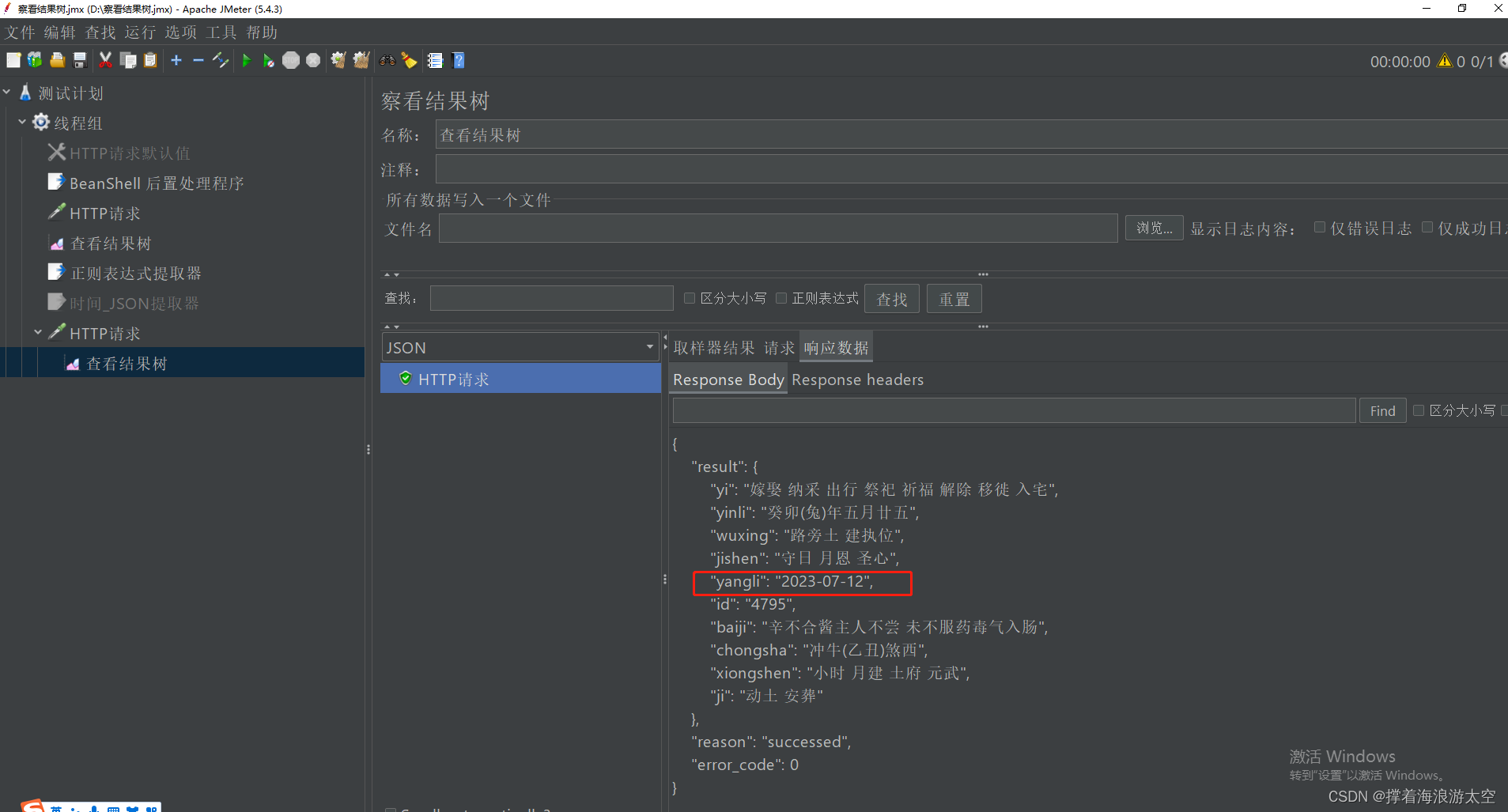
Task: Click the Paste clipboard icon
Action: pyautogui.click(x=150, y=60)
